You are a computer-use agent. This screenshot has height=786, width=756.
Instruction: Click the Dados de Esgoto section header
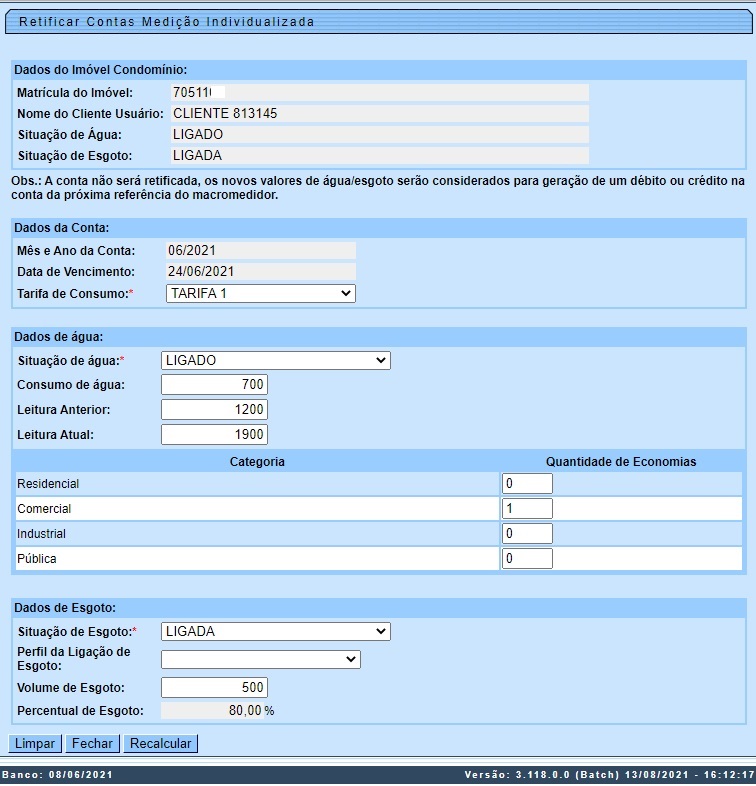65,608
